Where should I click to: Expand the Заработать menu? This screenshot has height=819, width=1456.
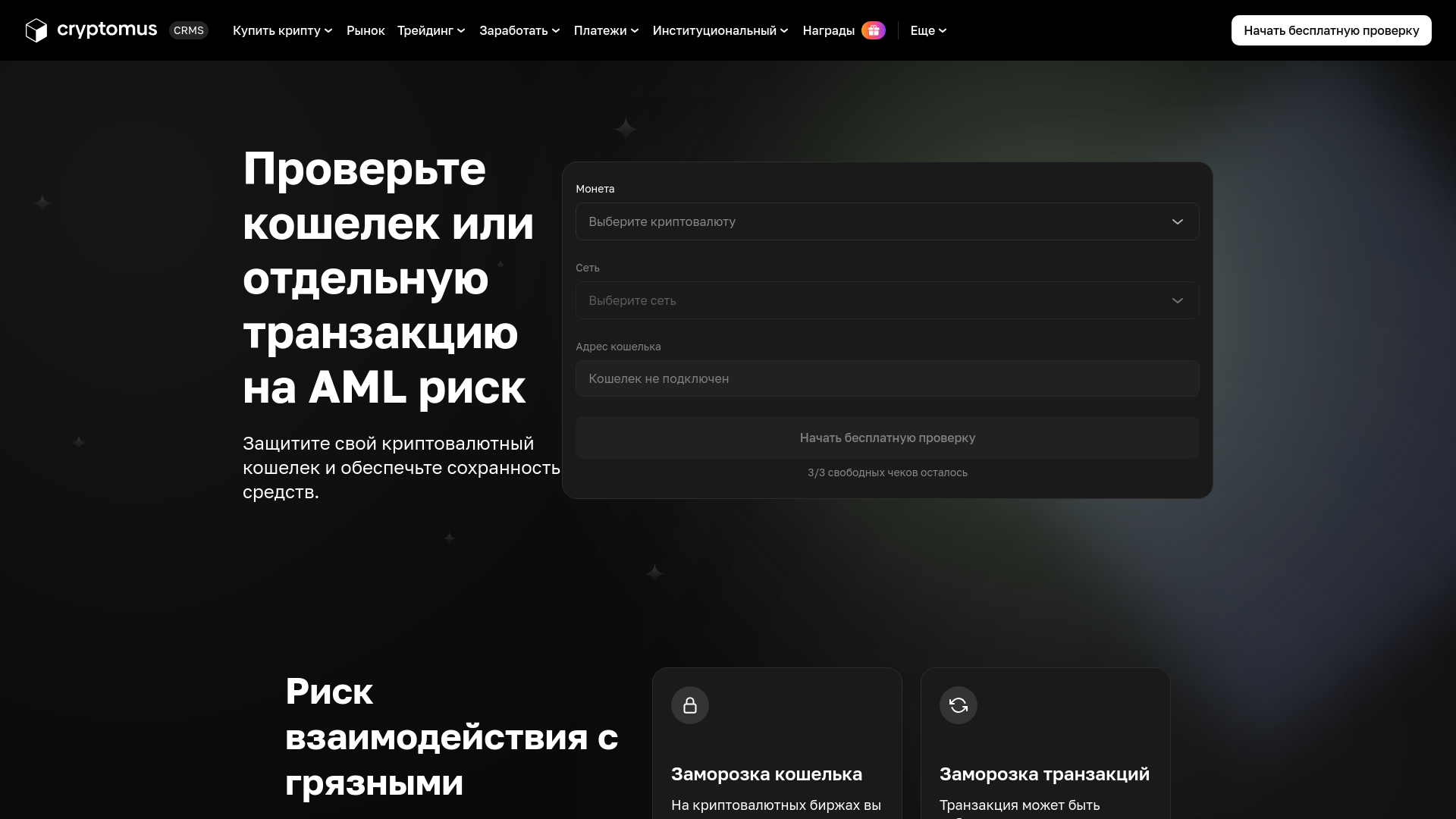(x=519, y=30)
